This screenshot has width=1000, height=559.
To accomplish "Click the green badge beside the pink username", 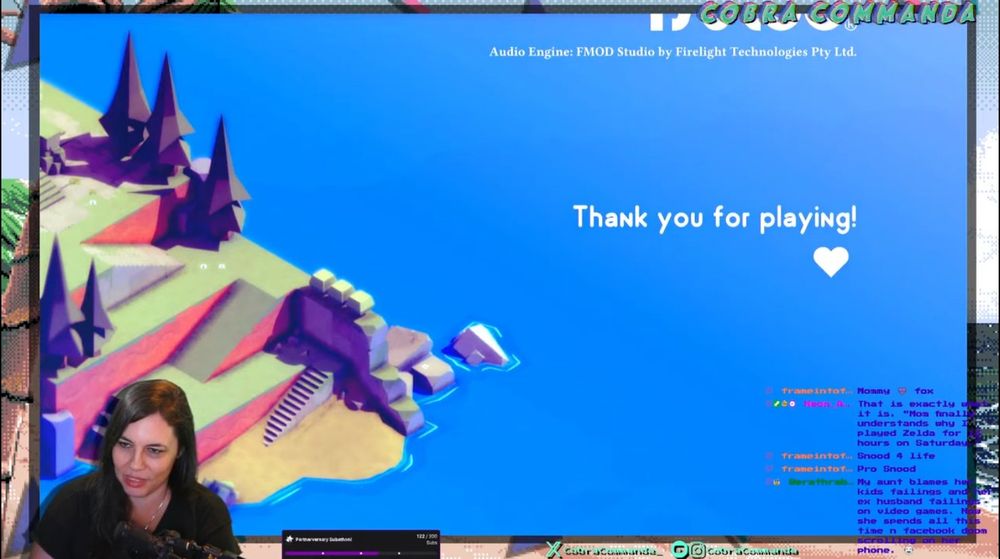I will click(776, 403).
